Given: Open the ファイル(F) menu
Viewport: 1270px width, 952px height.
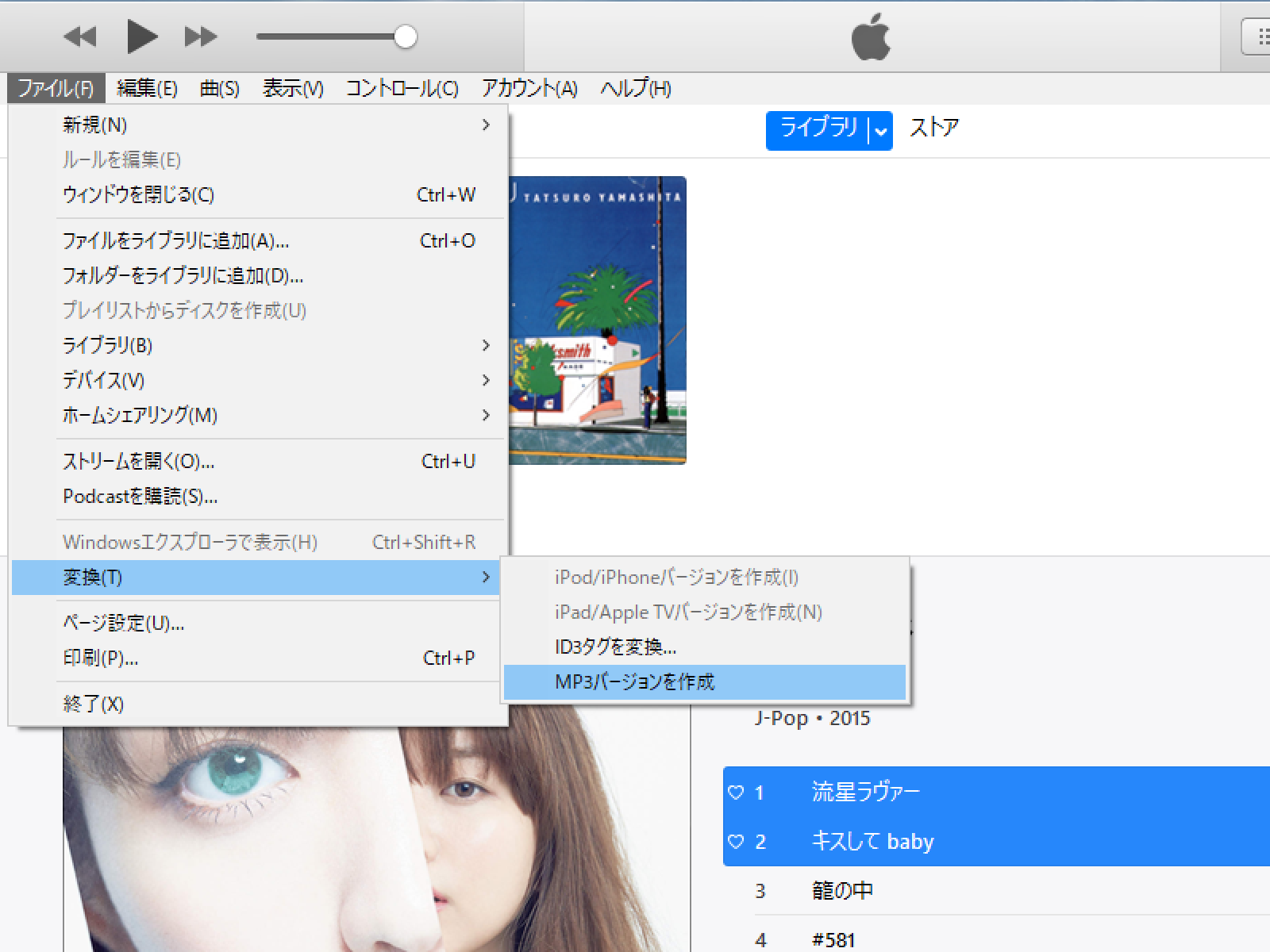Looking at the screenshot, I should point(56,88).
